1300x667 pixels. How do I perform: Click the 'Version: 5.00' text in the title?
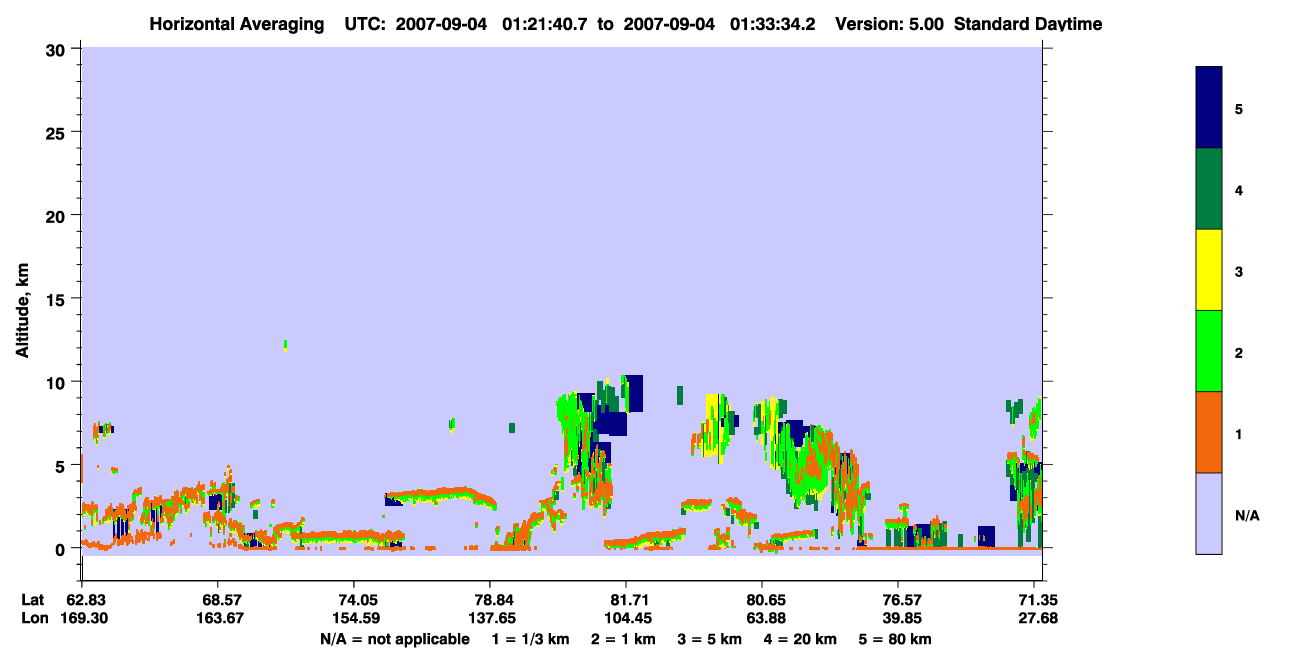(889, 24)
